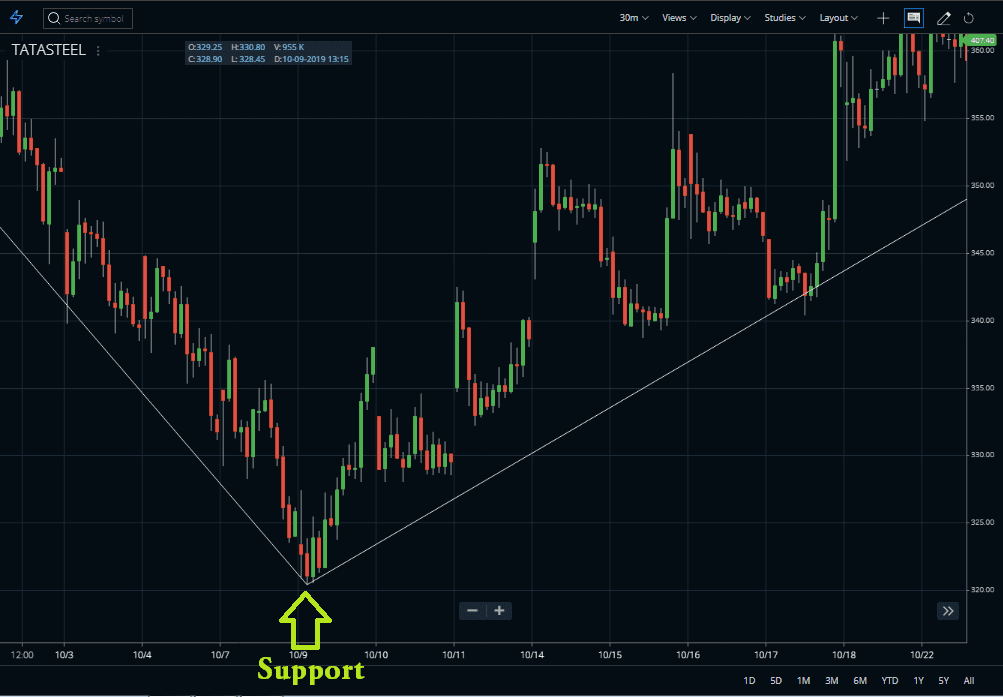Image resolution: width=1003 pixels, height=697 pixels.
Task: Click the 10/3 date axis label
Action: tap(64, 655)
